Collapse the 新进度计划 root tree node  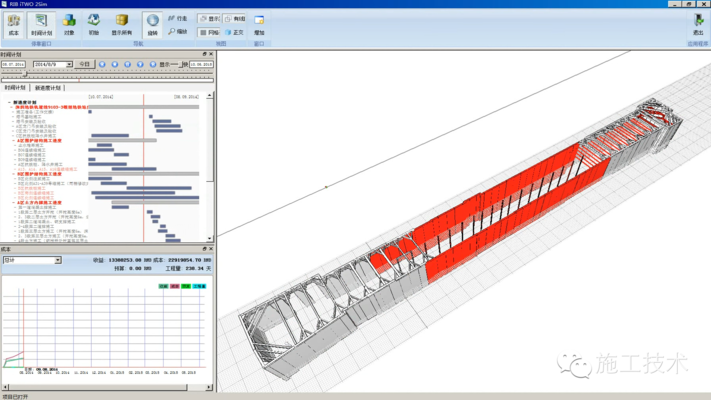[9, 102]
